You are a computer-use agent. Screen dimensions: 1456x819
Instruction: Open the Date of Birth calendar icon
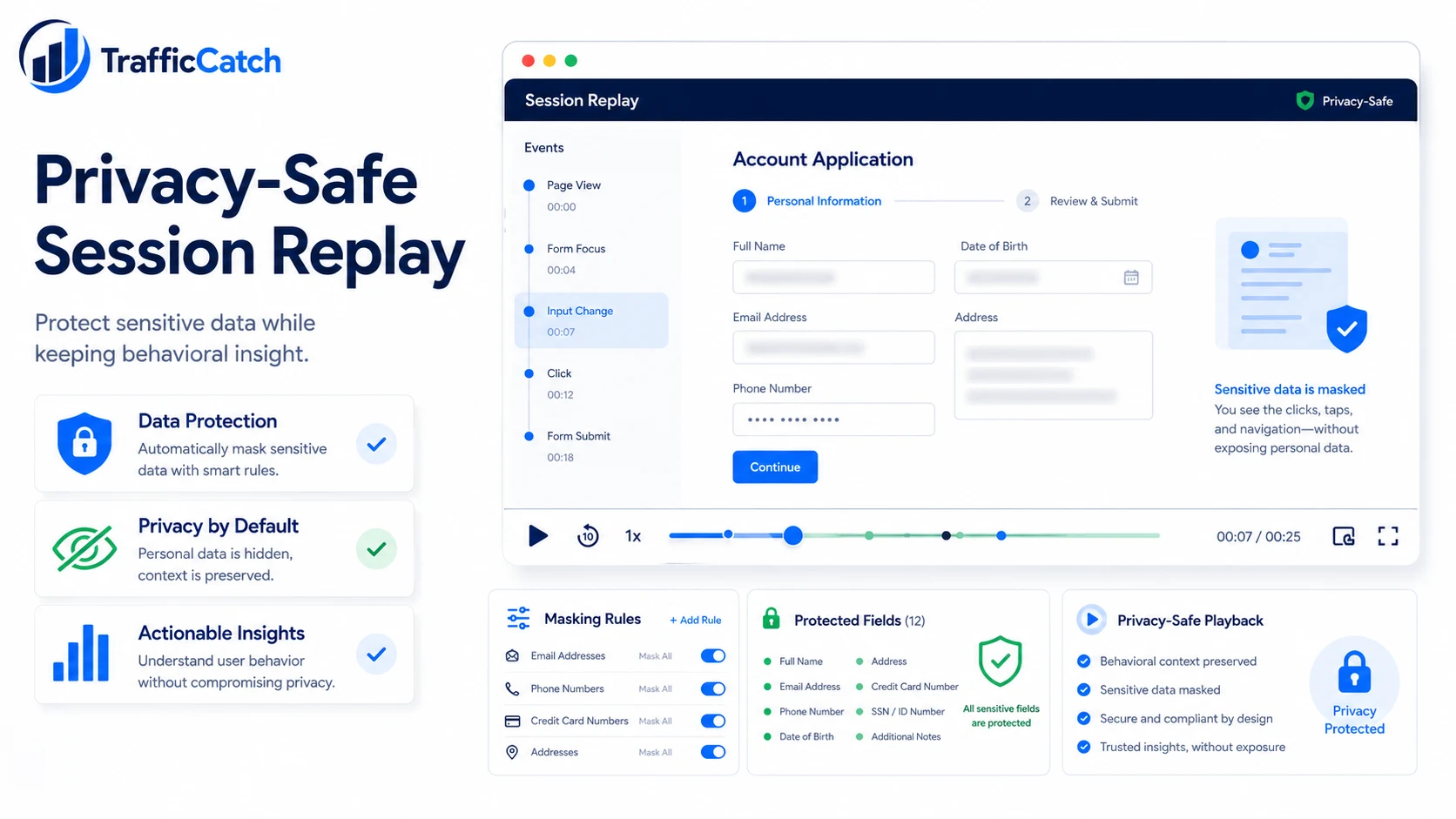click(x=1131, y=278)
